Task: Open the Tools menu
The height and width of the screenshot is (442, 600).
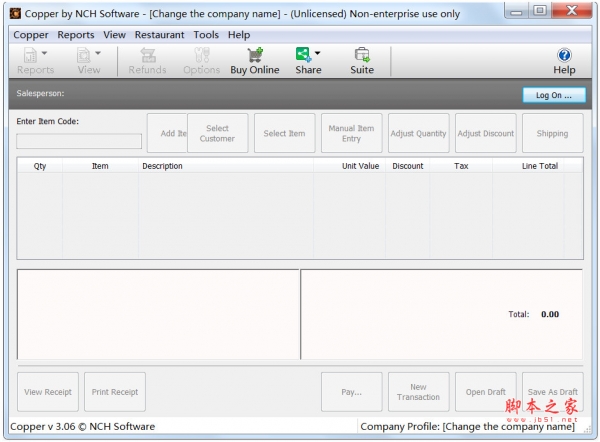Action: [x=206, y=35]
